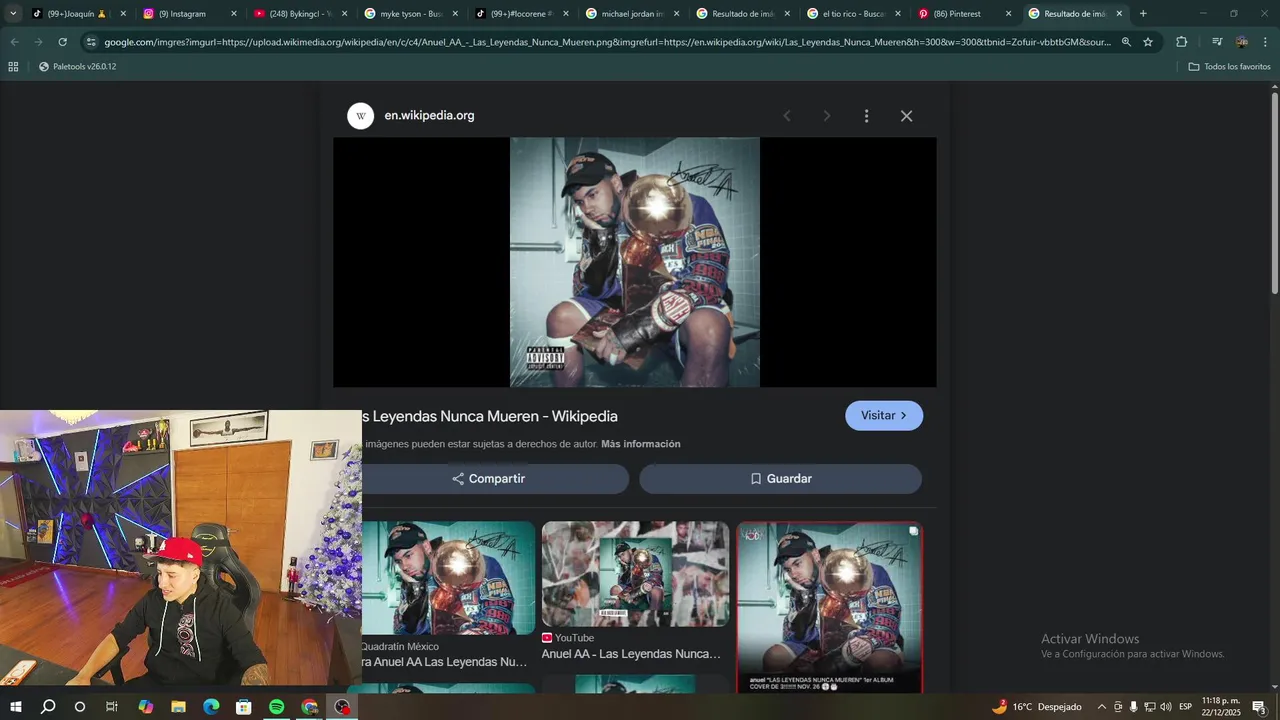Open the main album cover image
1280x720 pixels.
point(635,262)
